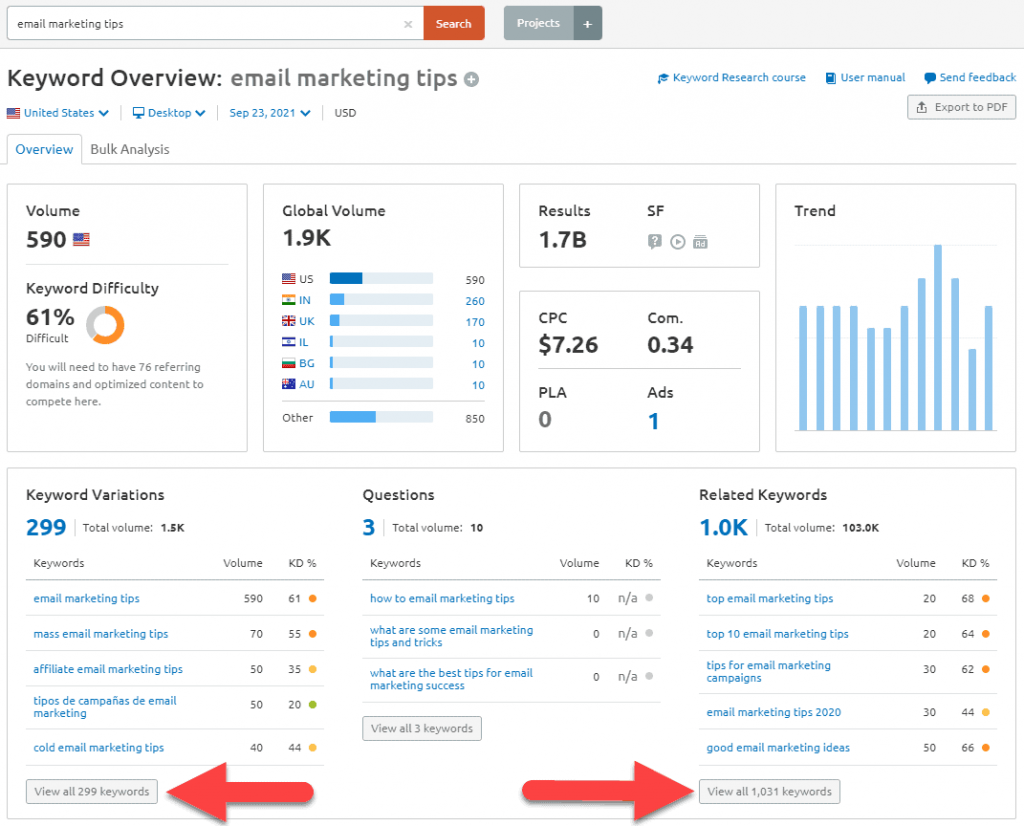The height and width of the screenshot is (826, 1024).
Task: Open the 'email marketing tips 2020' keyword
Action: [773, 712]
